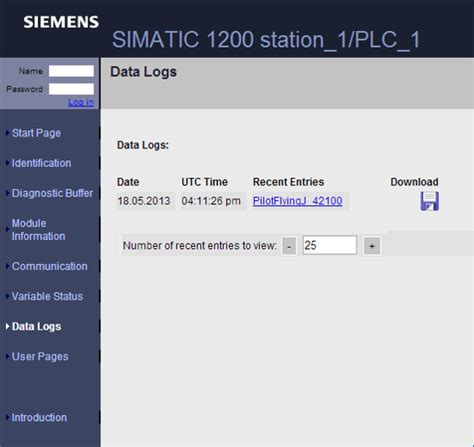Viewport: 474px width, 447px height.
Task: Increase recent entries with plus button
Action: tap(372, 246)
